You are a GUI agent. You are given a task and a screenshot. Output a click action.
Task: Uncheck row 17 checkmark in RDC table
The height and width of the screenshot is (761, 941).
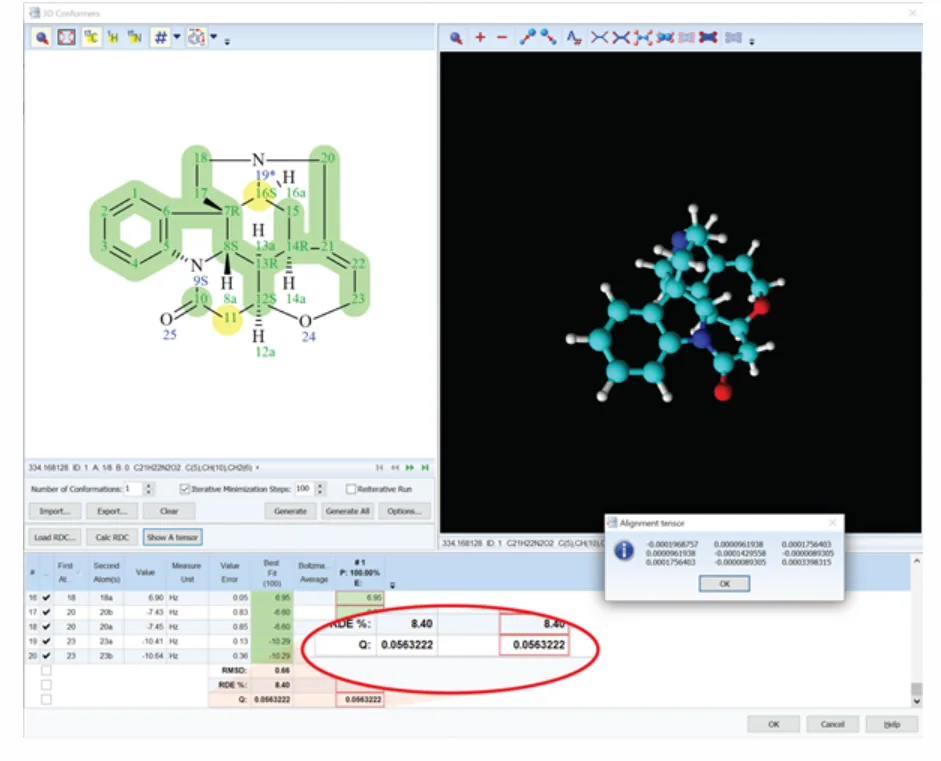[x=46, y=612]
